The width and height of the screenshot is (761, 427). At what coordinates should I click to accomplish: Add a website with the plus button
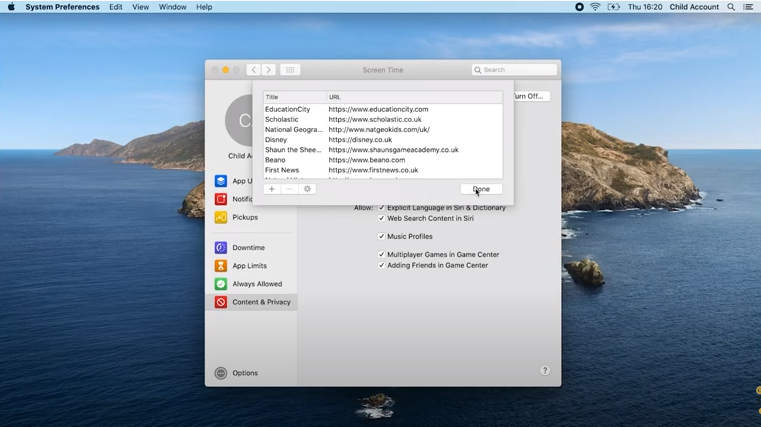pyautogui.click(x=272, y=189)
